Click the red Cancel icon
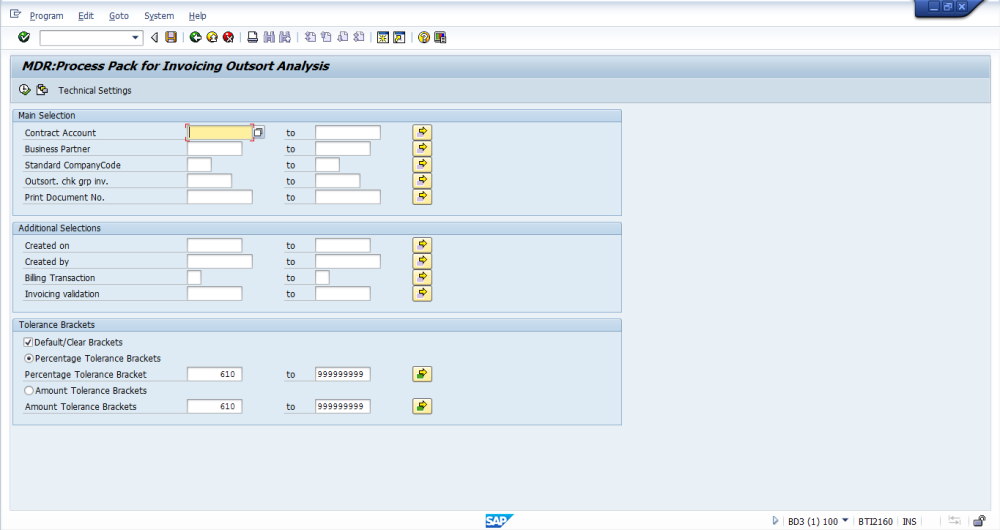 point(228,37)
